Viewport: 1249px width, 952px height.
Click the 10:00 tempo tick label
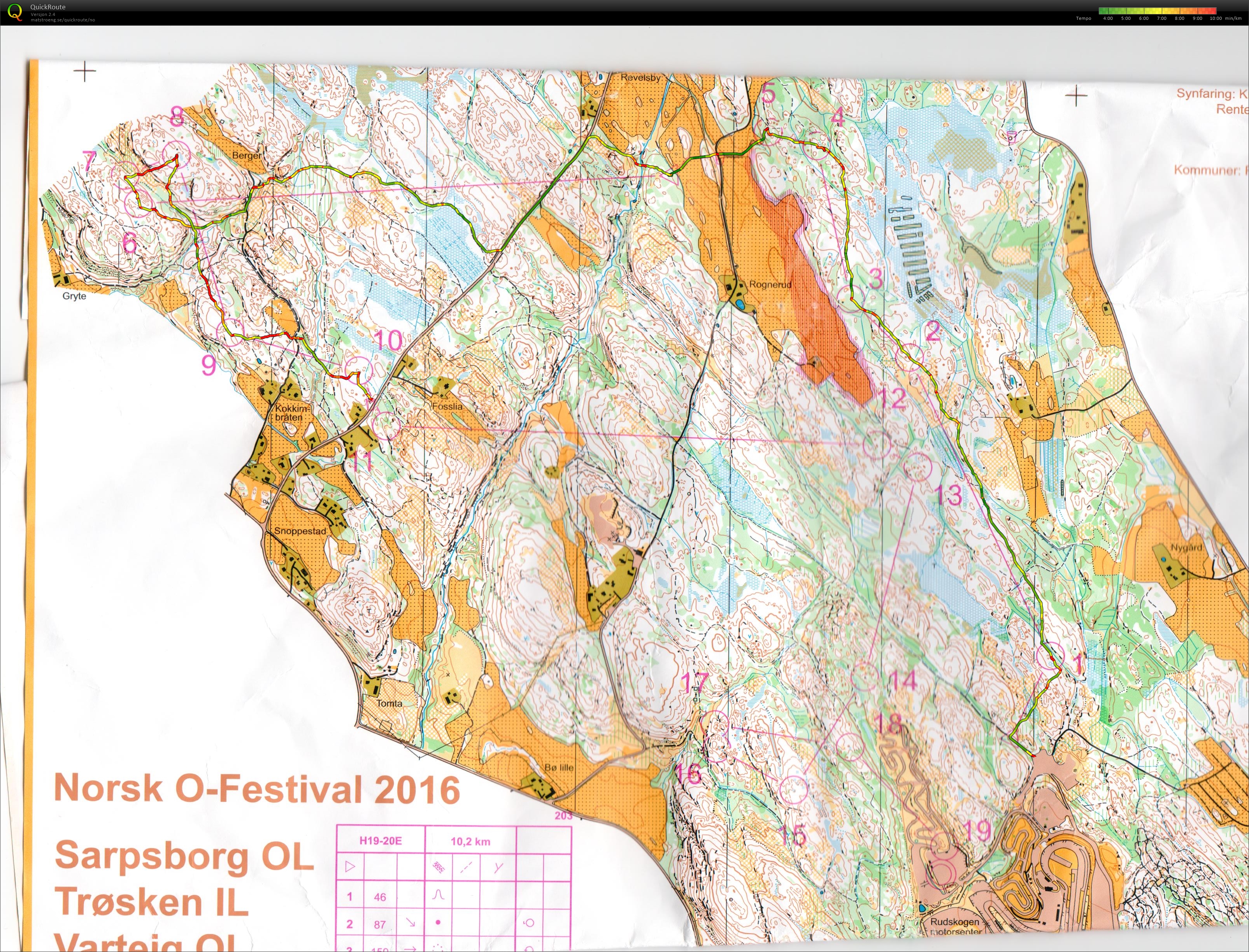(1216, 18)
